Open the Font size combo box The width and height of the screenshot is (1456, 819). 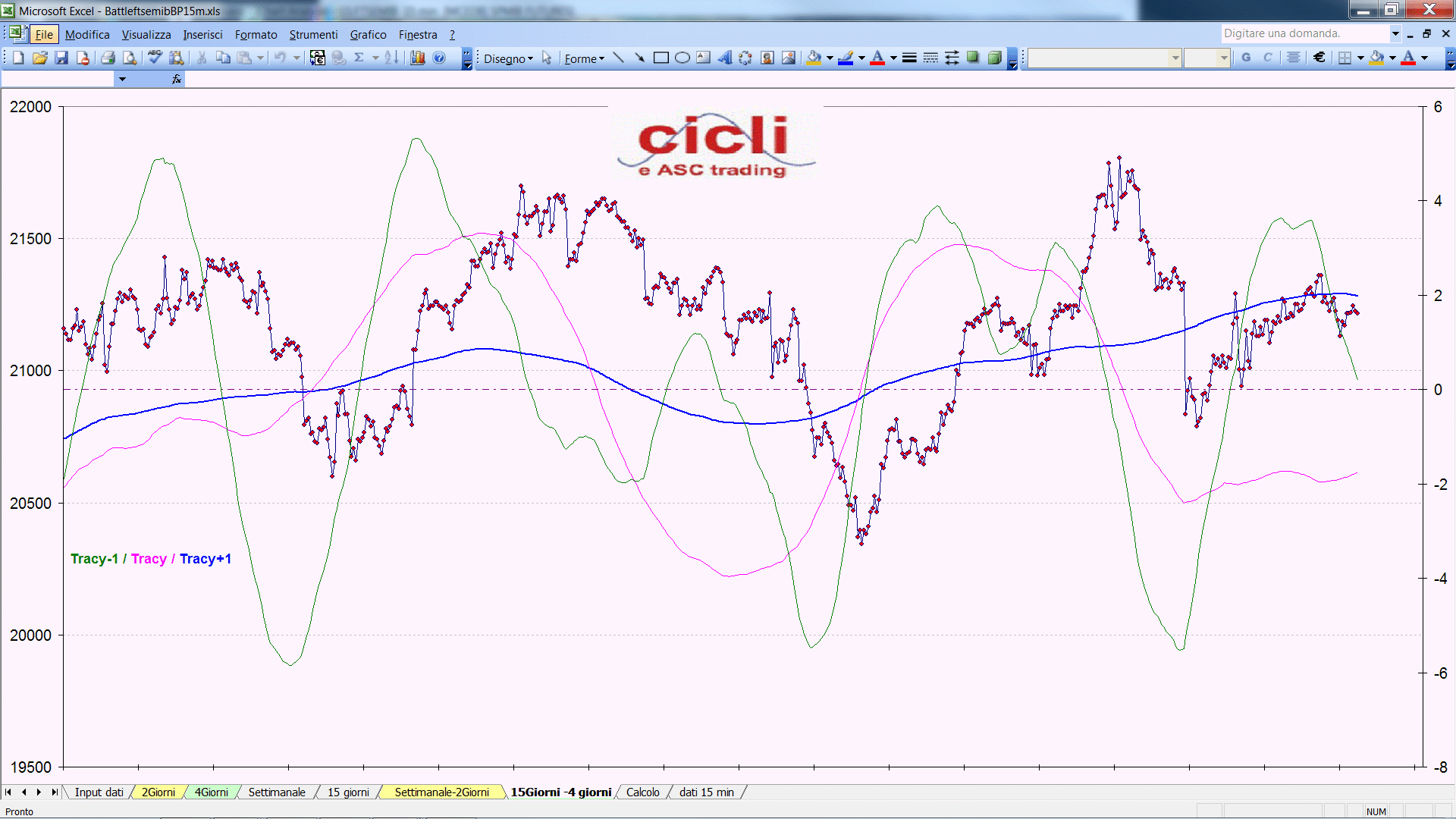(x=1207, y=58)
